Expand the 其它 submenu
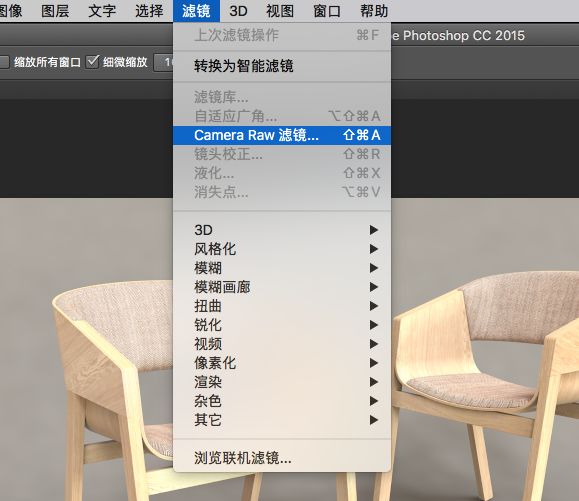This screenshot has height=501, width=579. point(282,420)
